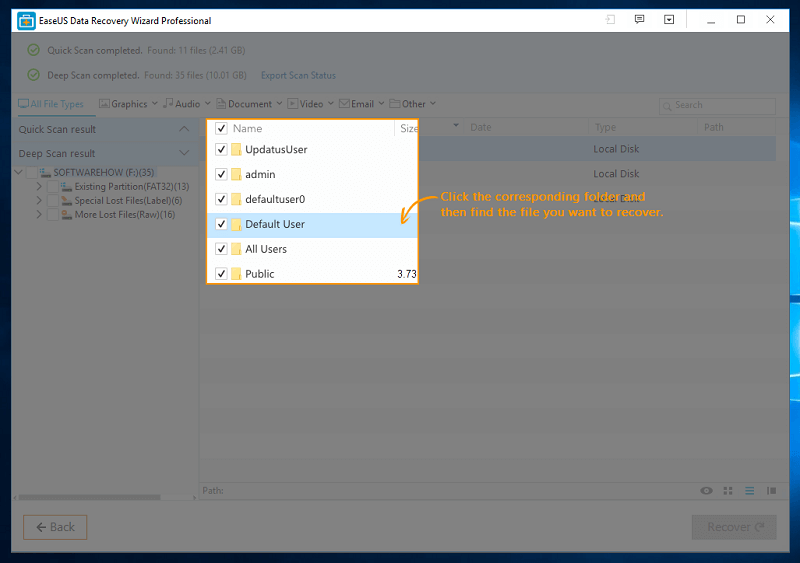Image resolution: width=800 pixels, height=563 pixels.
Task: Click the search magnifier icon
Action: tap(667, 106)
